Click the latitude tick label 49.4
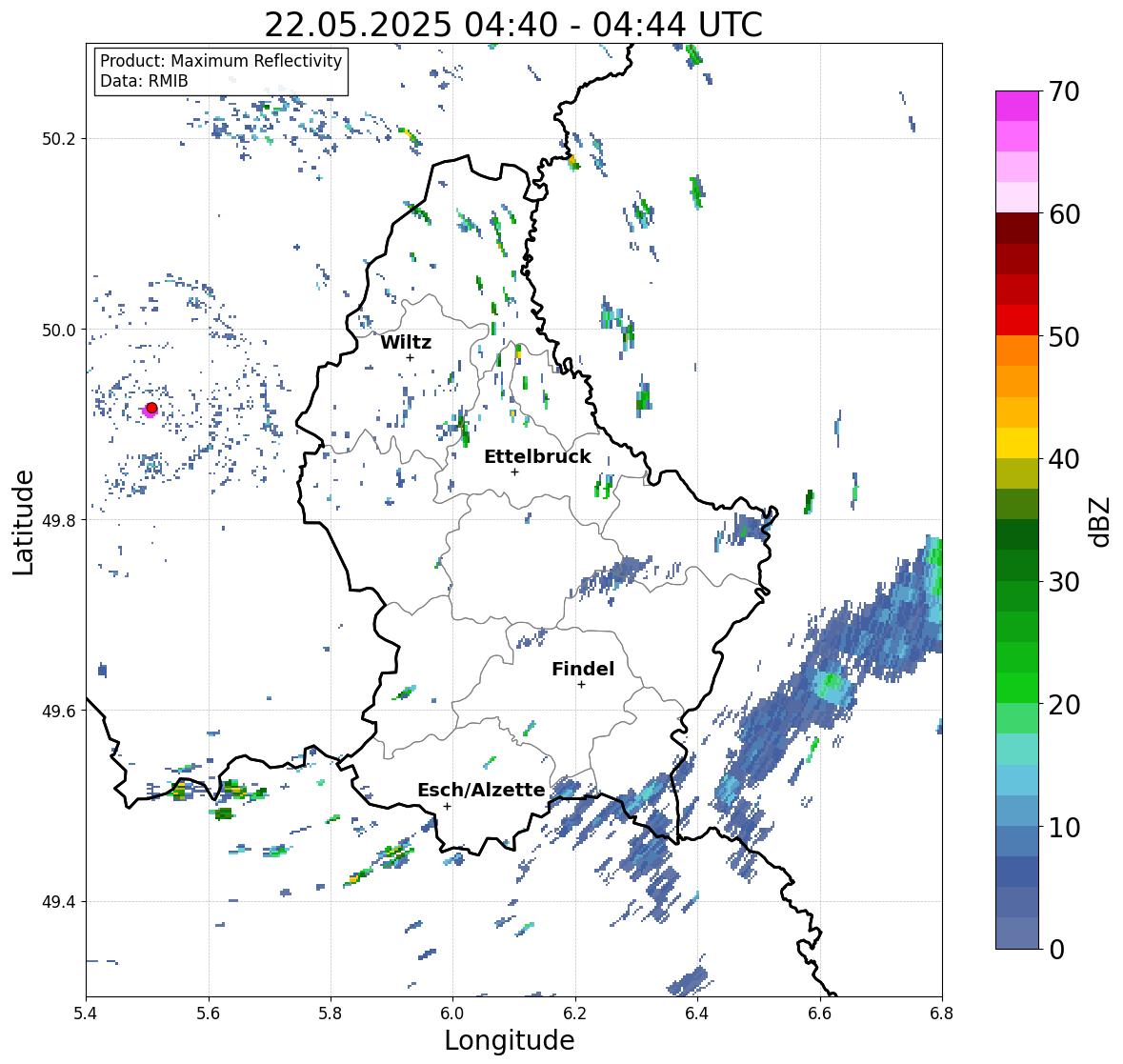The height and width of the screenshot is (1064, 1123). pyautogui.click(x=59, y=901)
